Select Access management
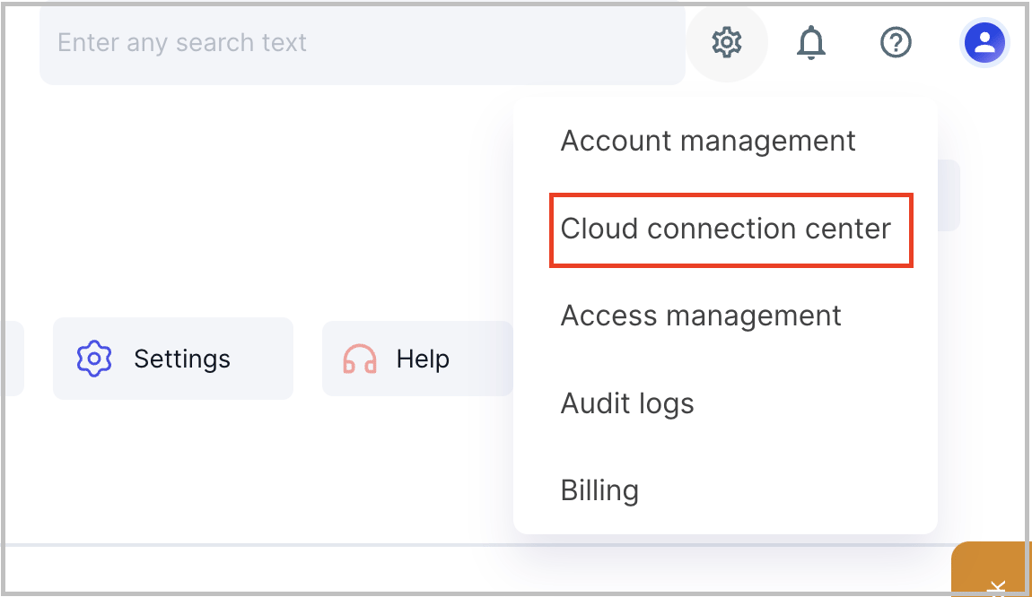The image size is (1032, 597). (701, 316)
